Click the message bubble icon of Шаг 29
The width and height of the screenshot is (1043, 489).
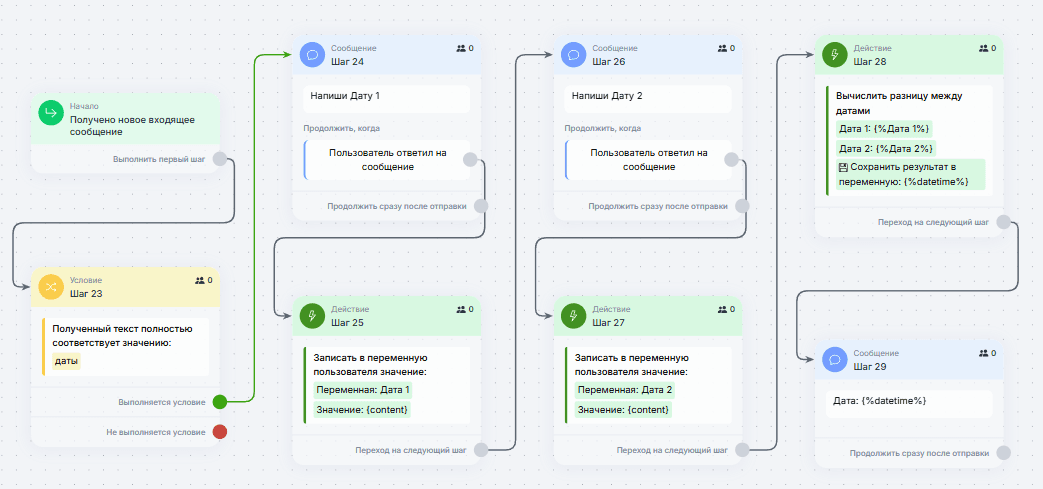(x=834, y=360)
